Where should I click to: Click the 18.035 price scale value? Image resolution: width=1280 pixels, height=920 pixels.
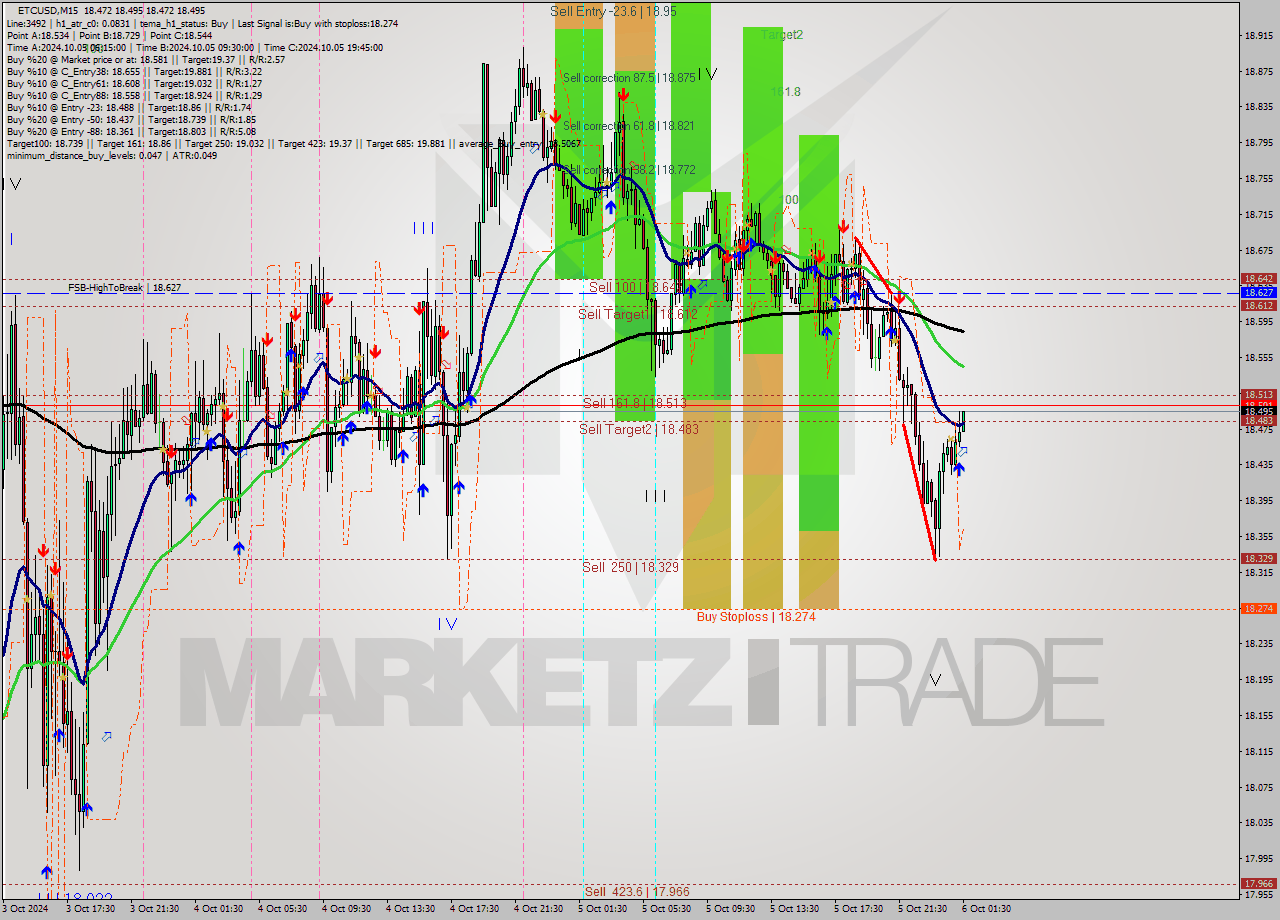click(1258, 823)
